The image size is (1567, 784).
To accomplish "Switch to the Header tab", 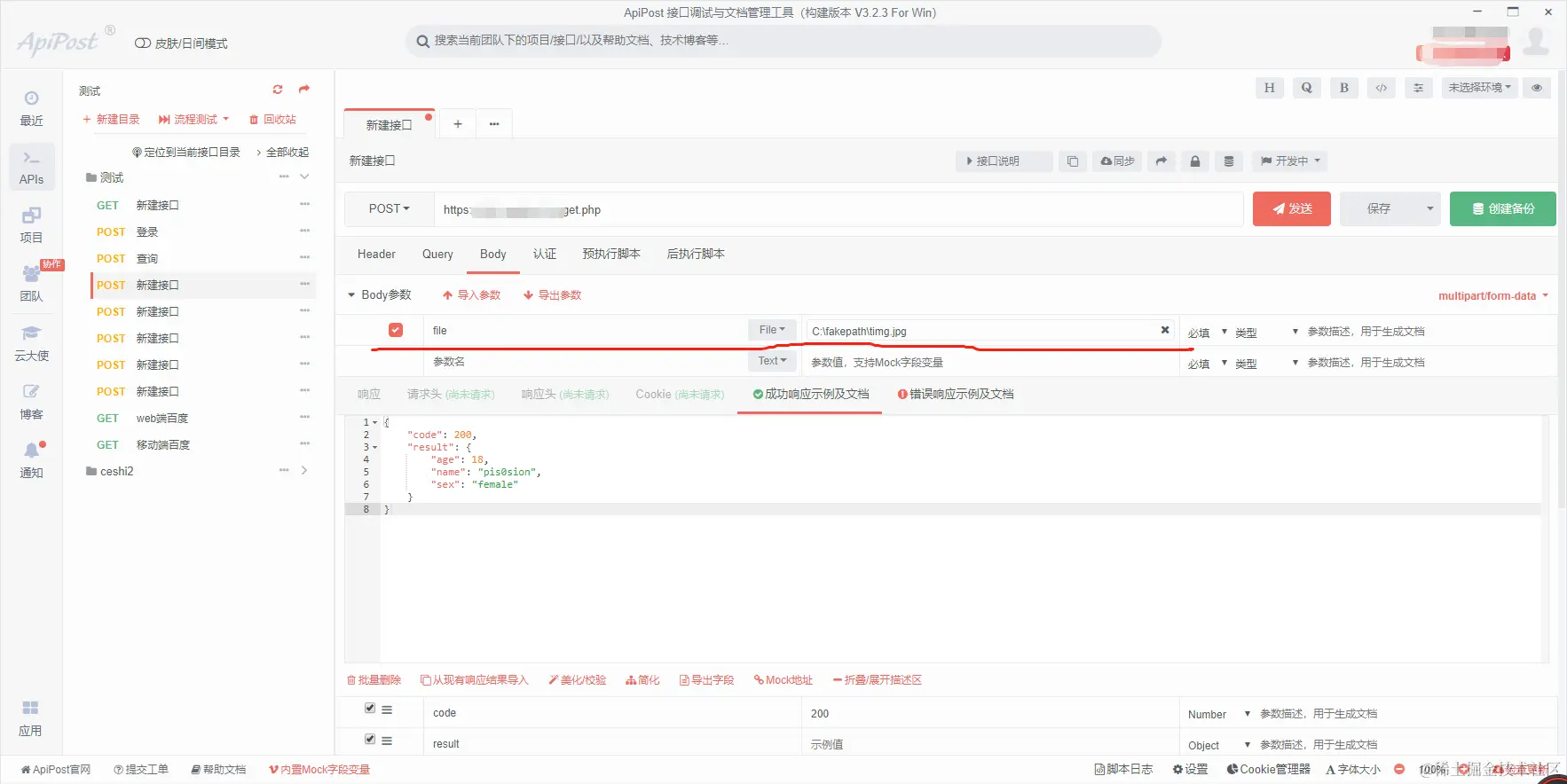I will 376,255.
